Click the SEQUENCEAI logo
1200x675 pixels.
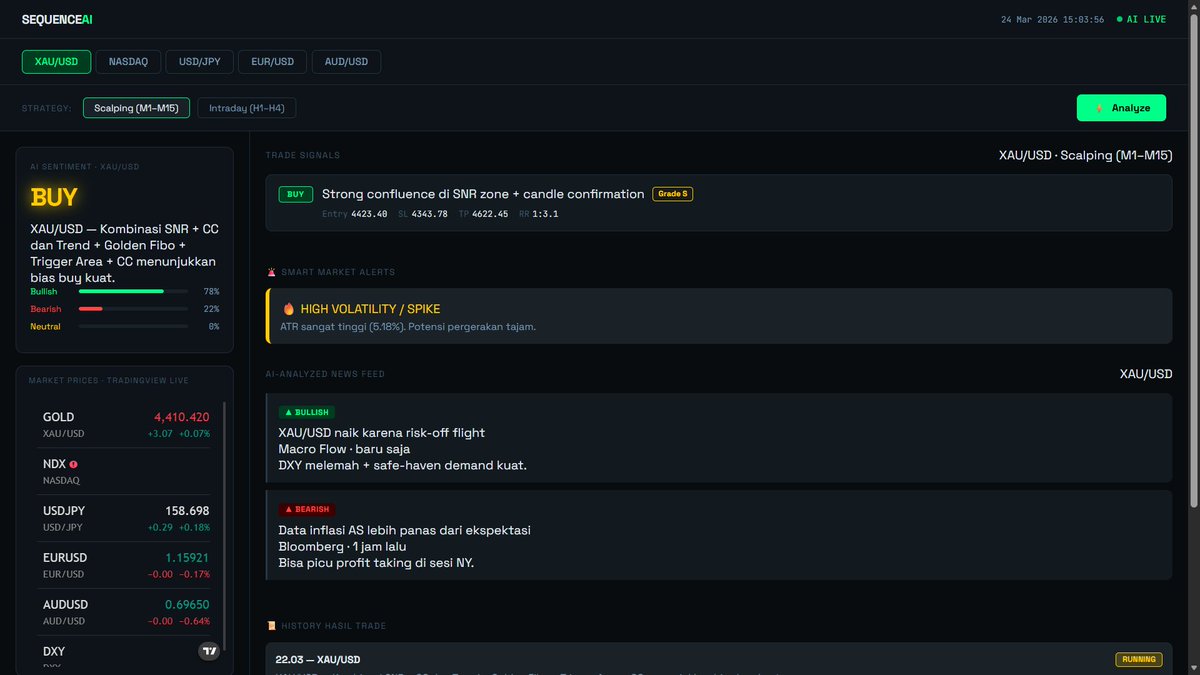pos(57,19)
